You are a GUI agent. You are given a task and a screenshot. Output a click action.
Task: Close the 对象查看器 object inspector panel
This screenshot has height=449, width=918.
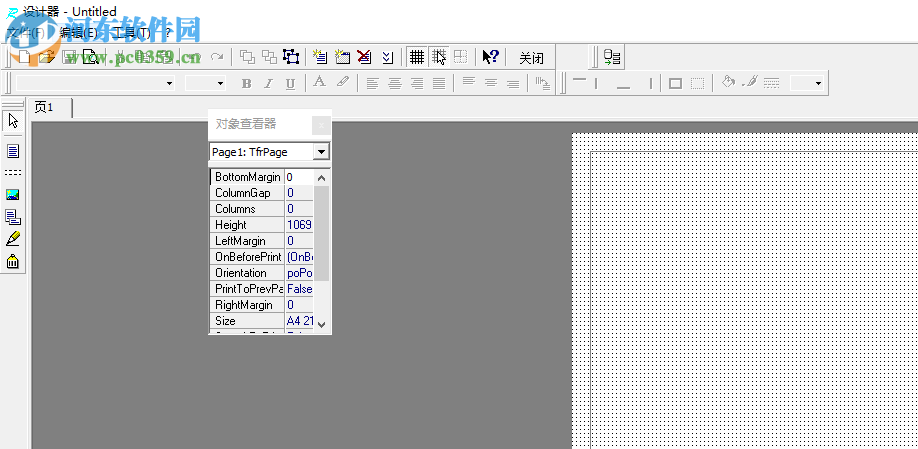[321, 125]
